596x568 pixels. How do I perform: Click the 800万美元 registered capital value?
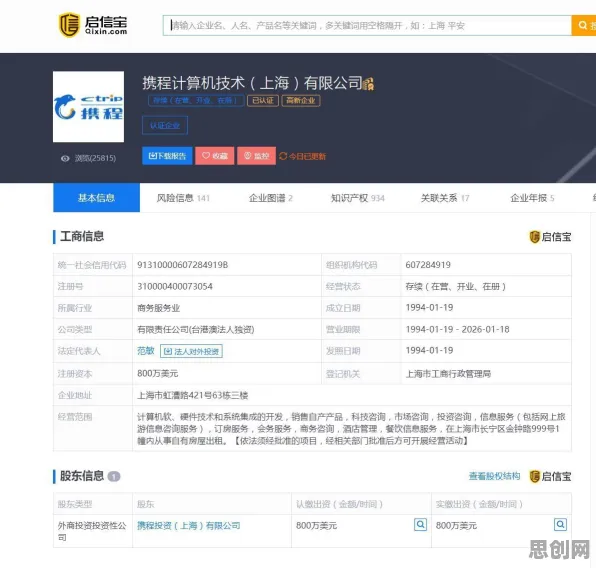(157, 373)
